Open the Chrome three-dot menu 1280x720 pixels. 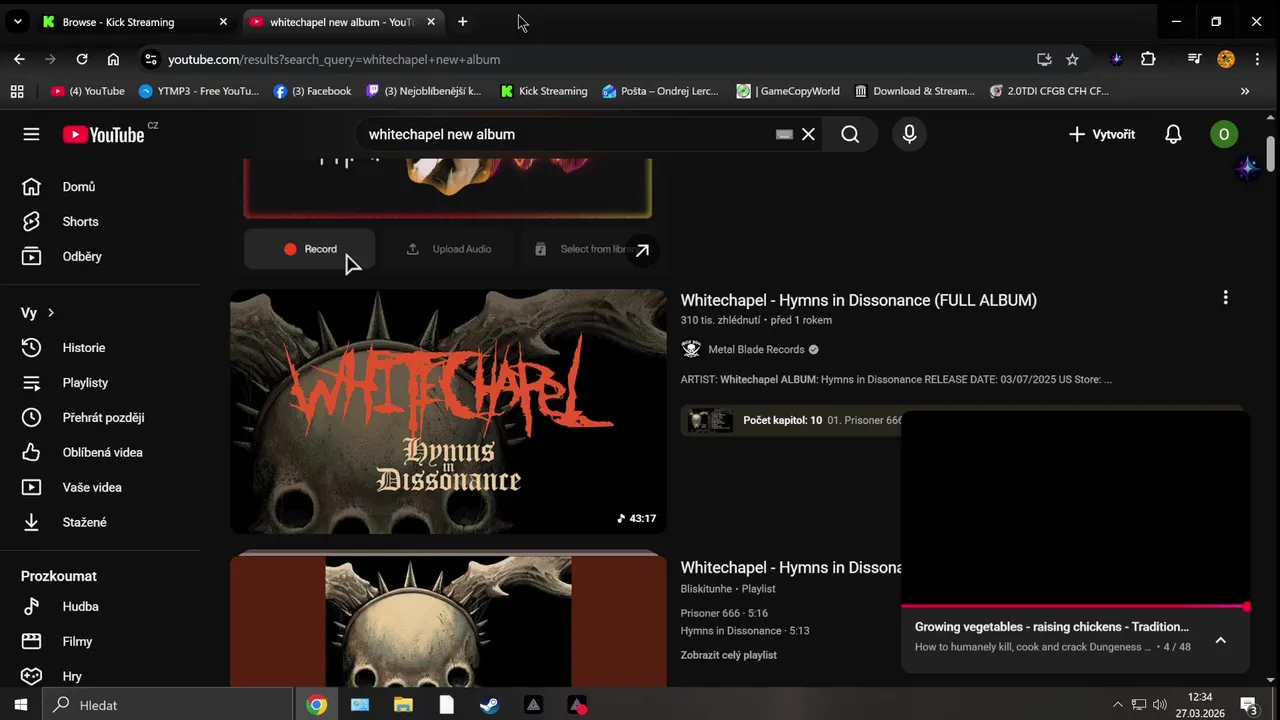1257,59
